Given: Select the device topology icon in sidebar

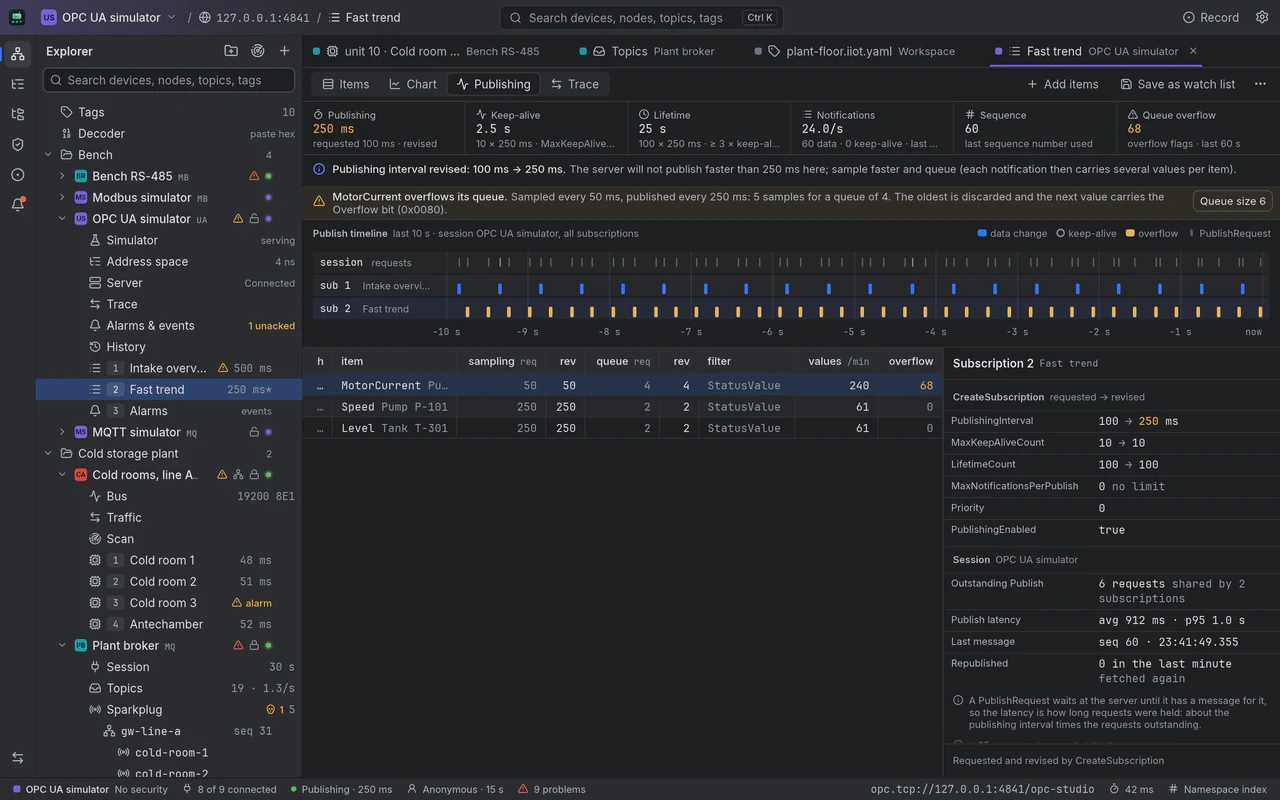Looking at the screenshot, I should coord(17,54).
